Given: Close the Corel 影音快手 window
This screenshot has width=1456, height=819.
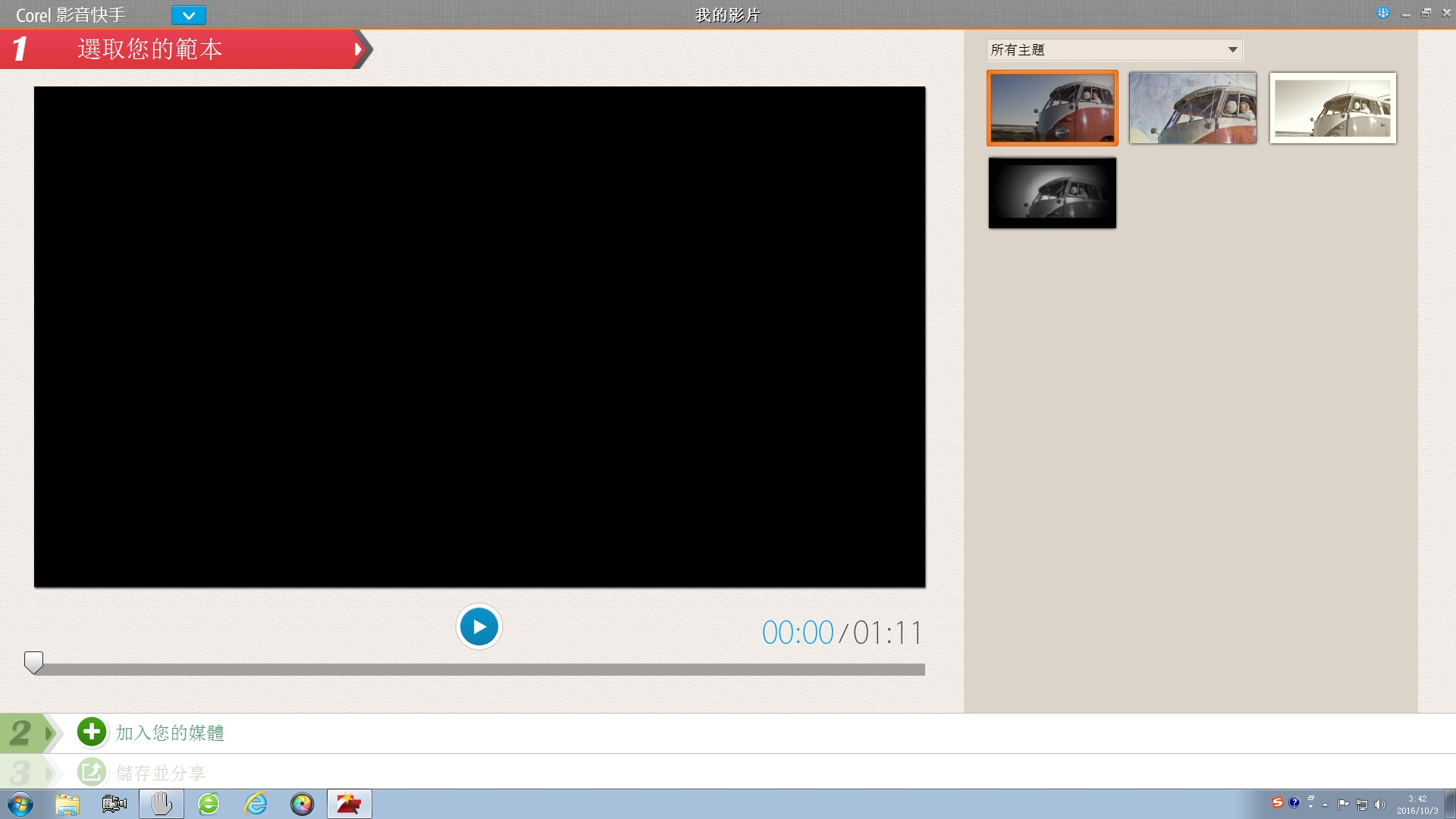Looking at the screenshot, I should pyautogui.click(x=1446, y=13).
